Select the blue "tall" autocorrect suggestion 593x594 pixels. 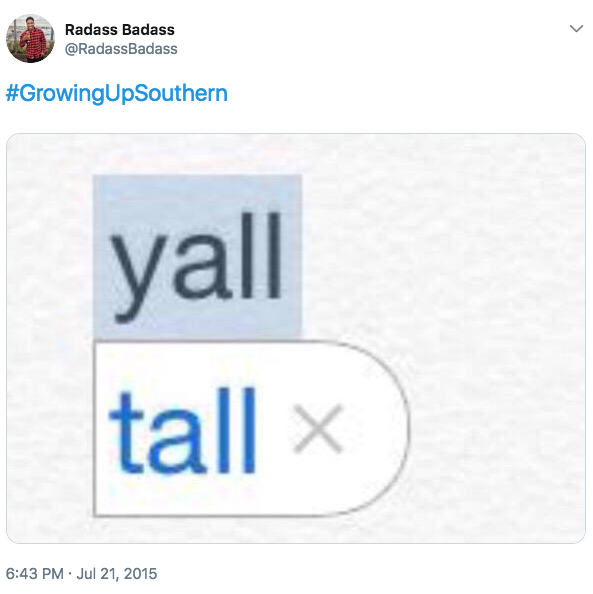point(183,431)
